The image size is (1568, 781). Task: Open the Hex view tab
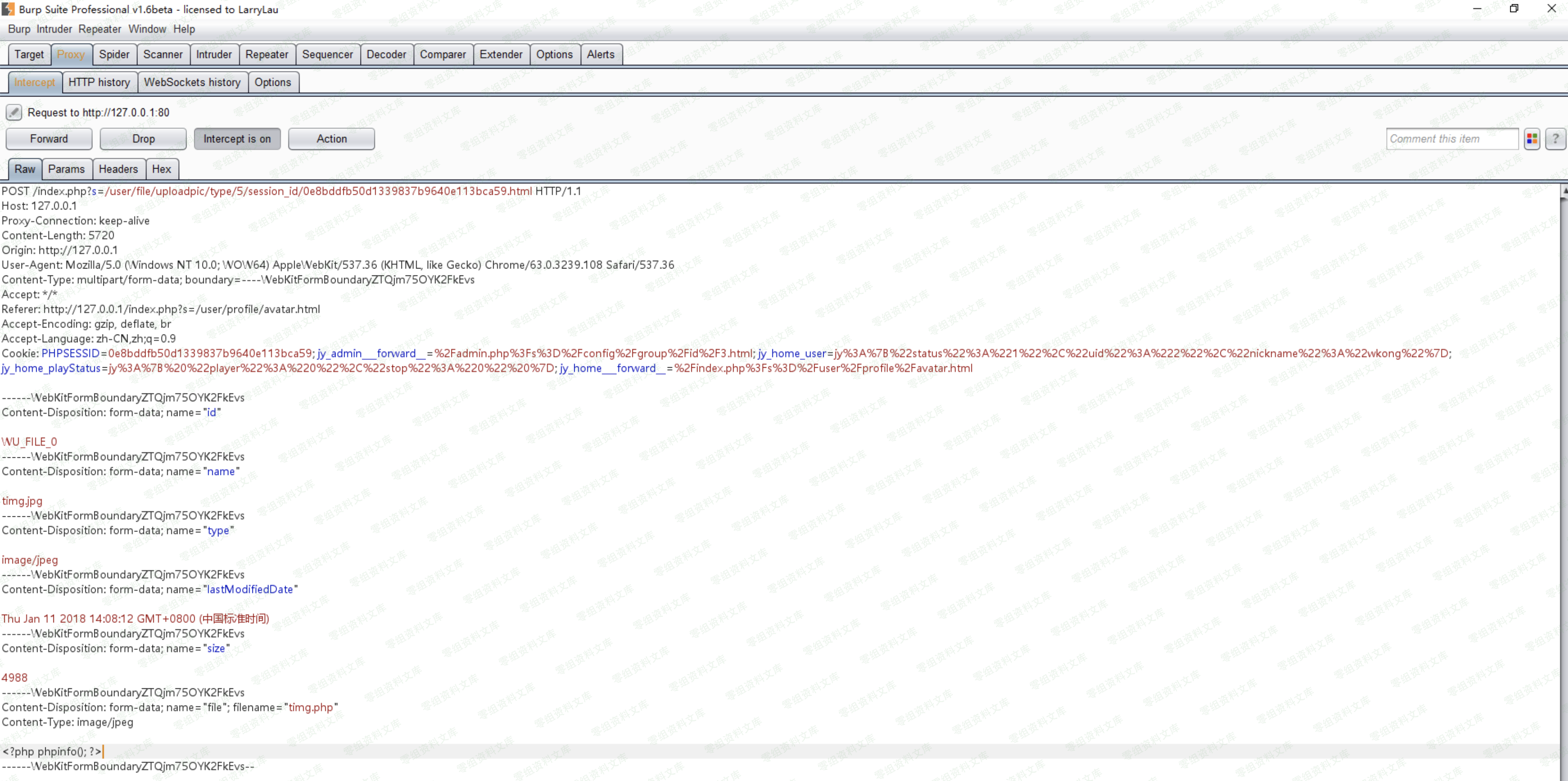click(x=161, y=169)
